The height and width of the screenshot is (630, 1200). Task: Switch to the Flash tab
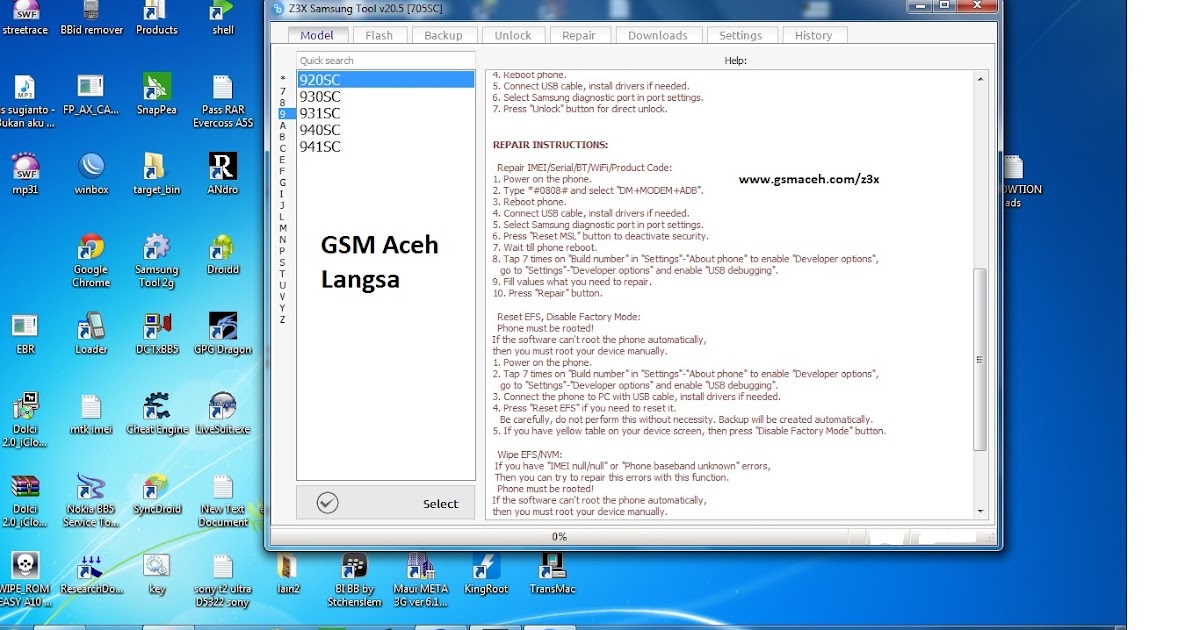(379, 35)
